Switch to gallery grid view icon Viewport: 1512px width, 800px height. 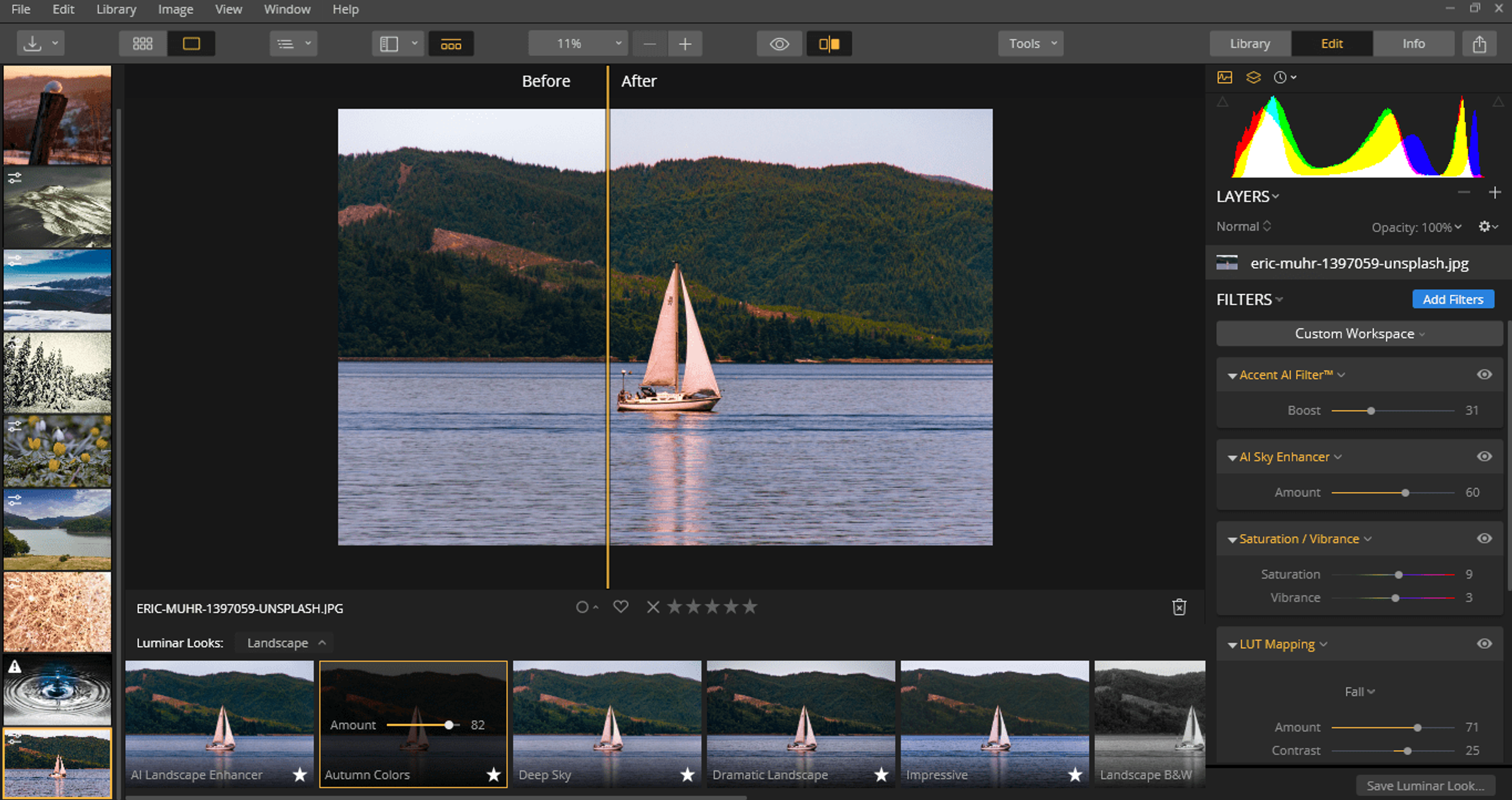142,44
